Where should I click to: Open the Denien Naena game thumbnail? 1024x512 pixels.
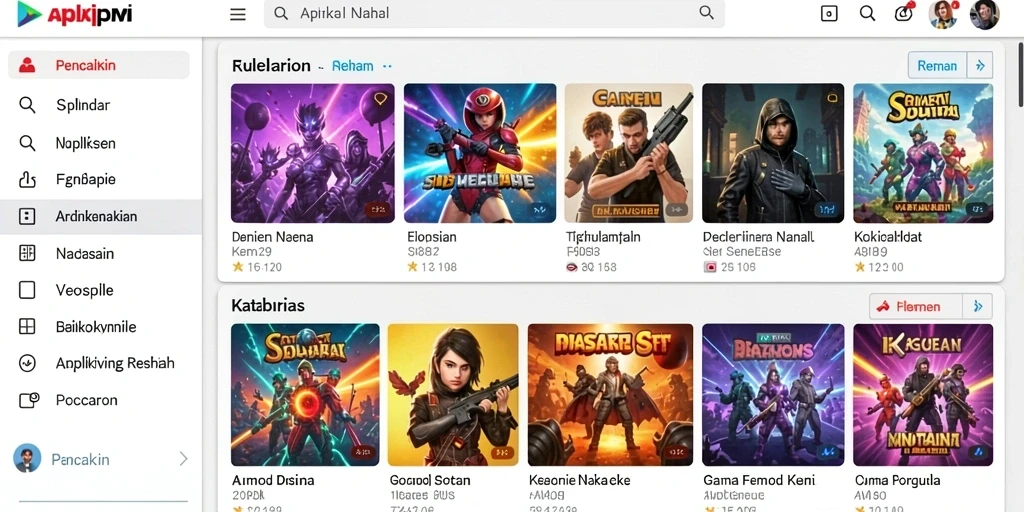point(313,153)
